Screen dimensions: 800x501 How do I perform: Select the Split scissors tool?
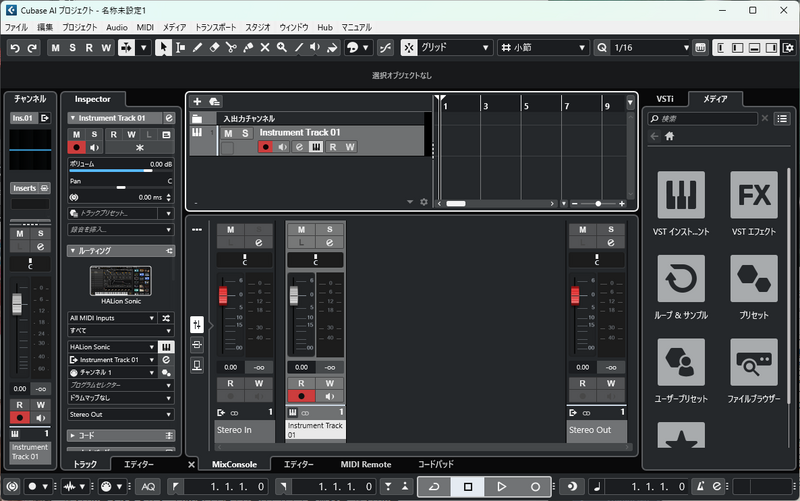231,47
